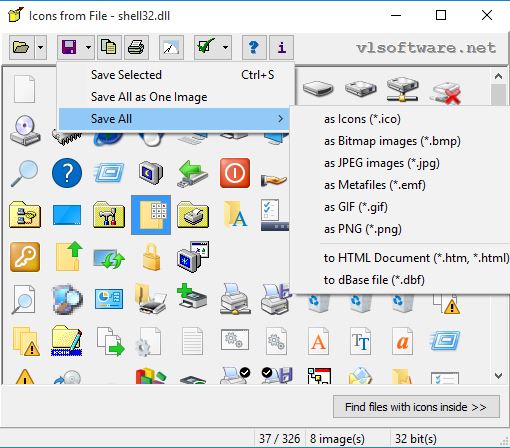Open the Save dropdown arrow
This screenshot has height=448, width=510.
[x=88, y=47]
